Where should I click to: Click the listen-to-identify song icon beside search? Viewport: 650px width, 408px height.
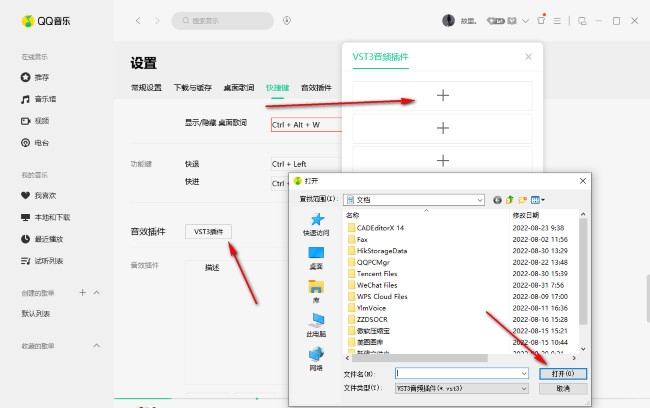tap(287, 20)
